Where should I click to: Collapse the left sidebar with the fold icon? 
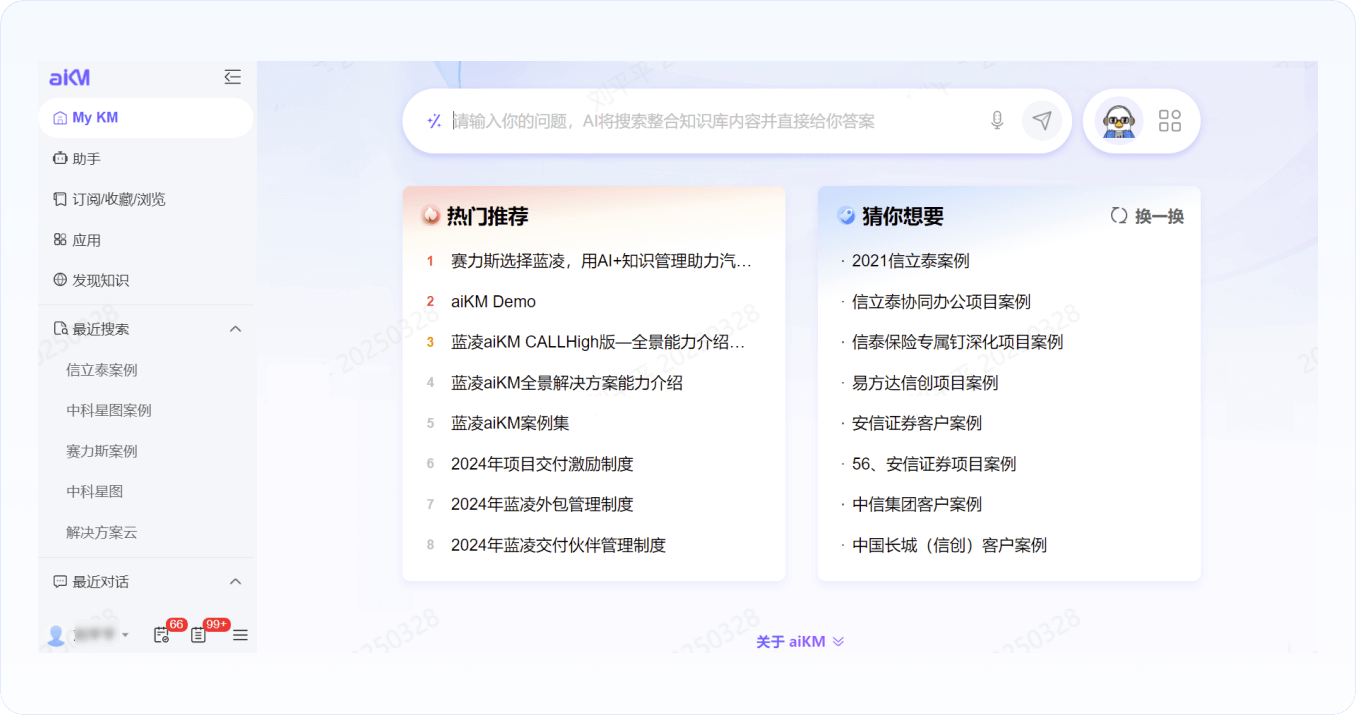click(x=232, y=77)
